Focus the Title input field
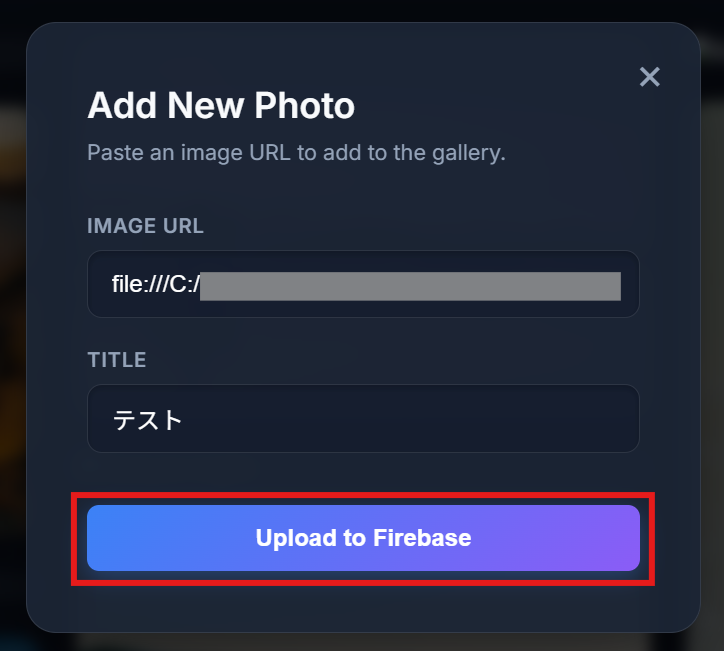 [x=363, y=418]
